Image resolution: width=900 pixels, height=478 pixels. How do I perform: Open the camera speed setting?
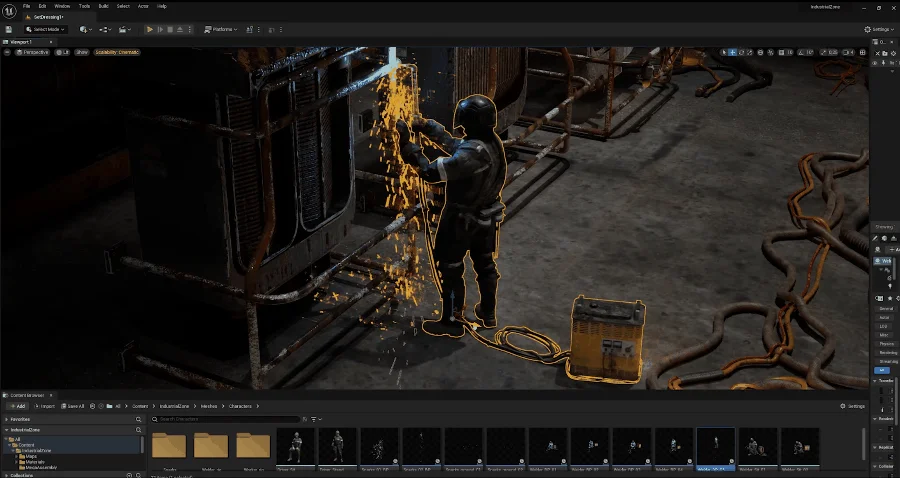(848, 52)
